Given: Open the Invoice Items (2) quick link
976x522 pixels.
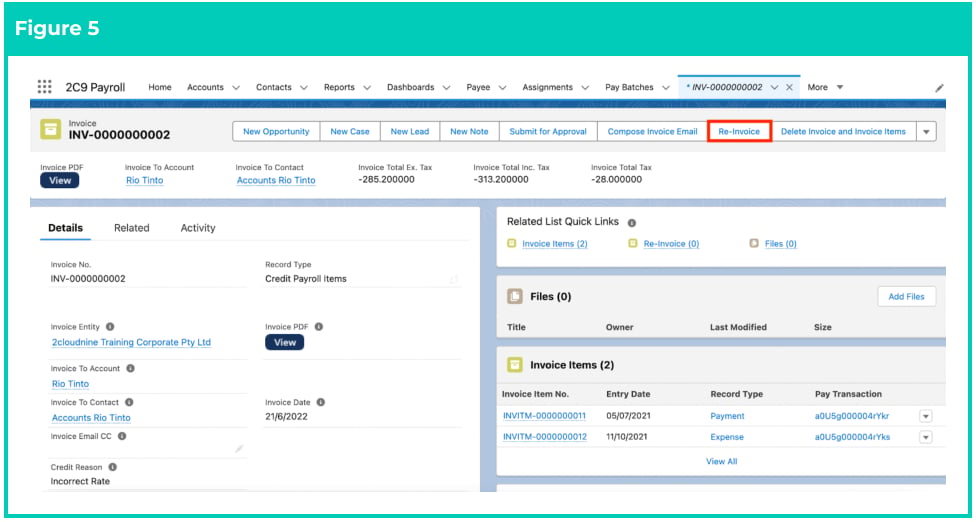Looking at the screenshot, I should tap(555, 244).
